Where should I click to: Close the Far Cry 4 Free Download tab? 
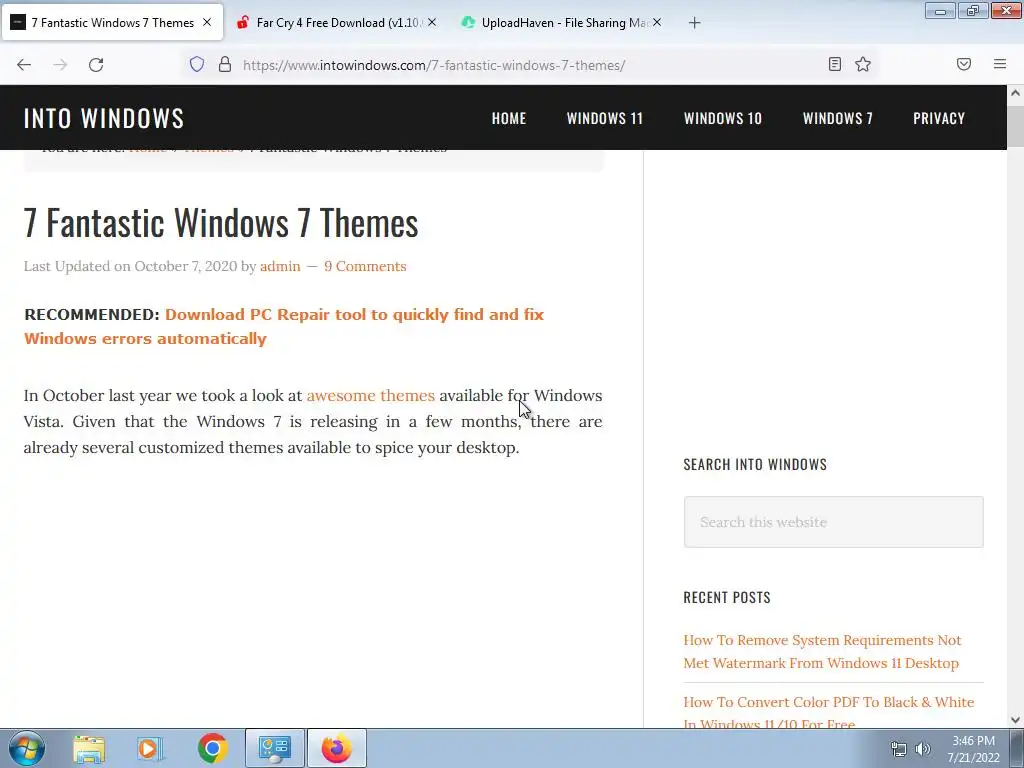(x=432, y=22)
